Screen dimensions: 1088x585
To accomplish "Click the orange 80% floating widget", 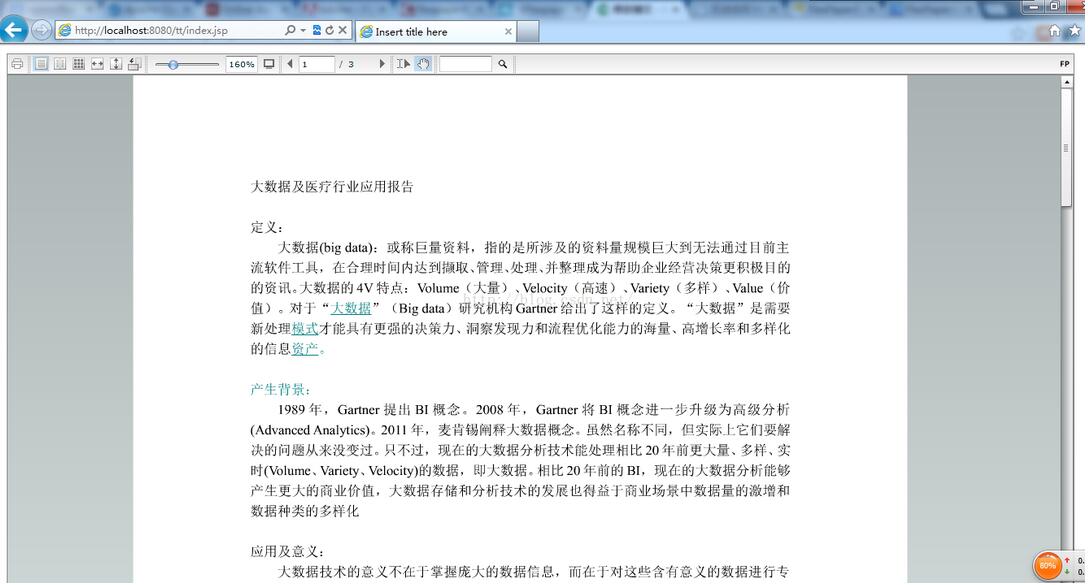I will 1048,566.
